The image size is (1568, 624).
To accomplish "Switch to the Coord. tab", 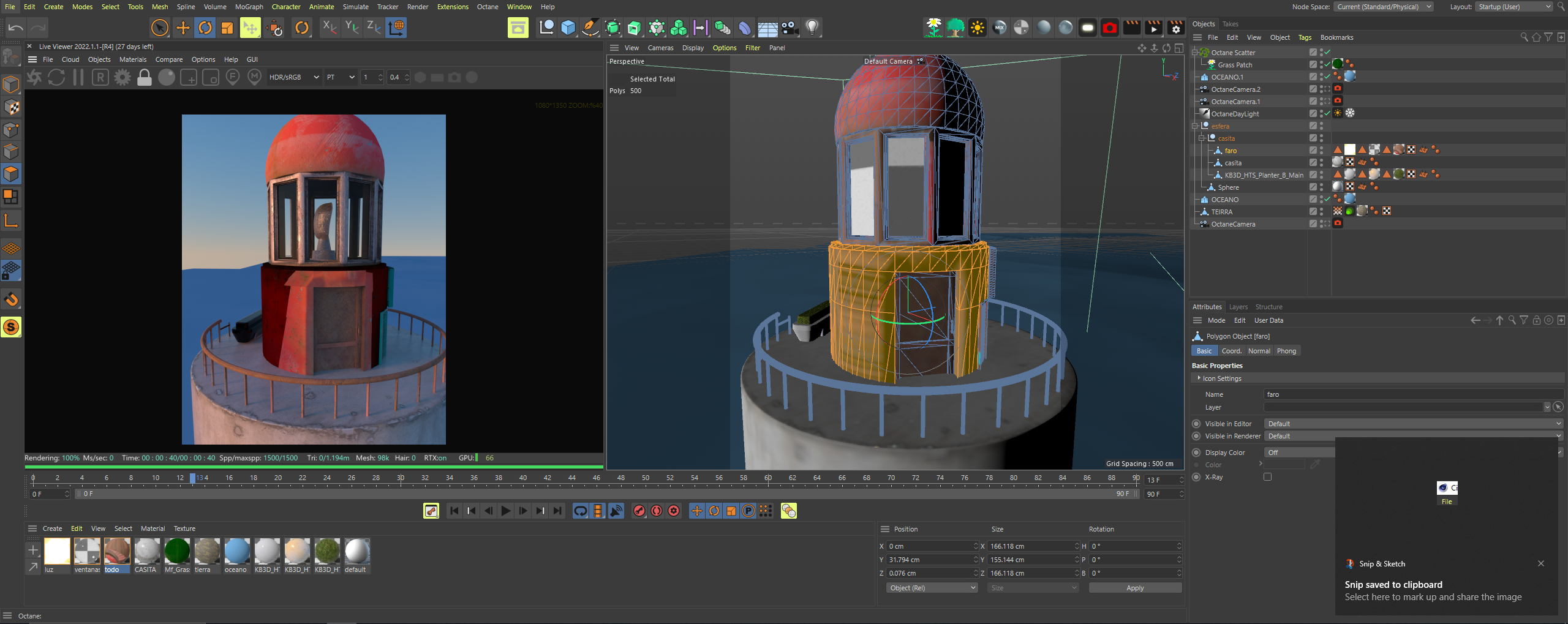I will point(1231,351).
